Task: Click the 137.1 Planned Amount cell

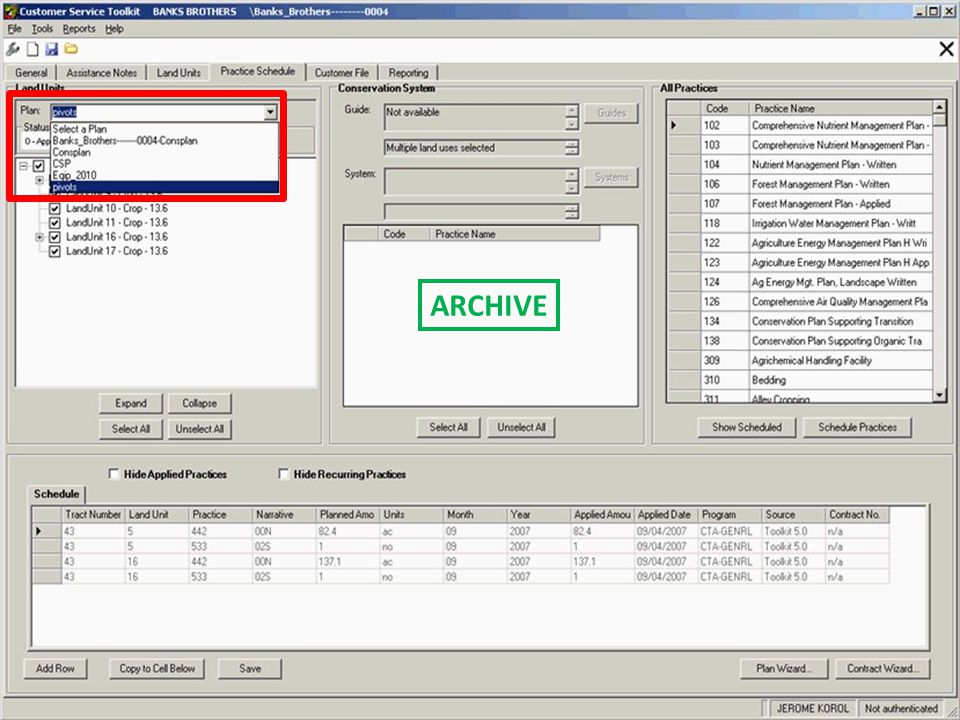Action: (x=347, y=561)
